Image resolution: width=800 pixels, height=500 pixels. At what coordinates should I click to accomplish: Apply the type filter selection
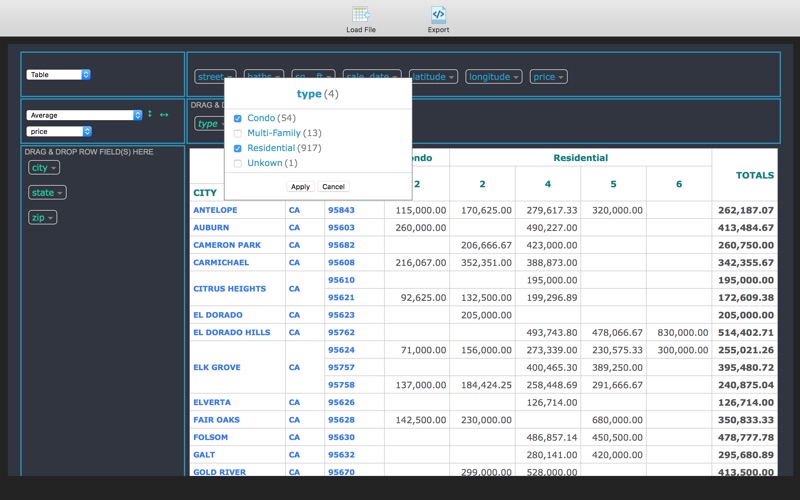pyautogui.click(x=300, y=187)
